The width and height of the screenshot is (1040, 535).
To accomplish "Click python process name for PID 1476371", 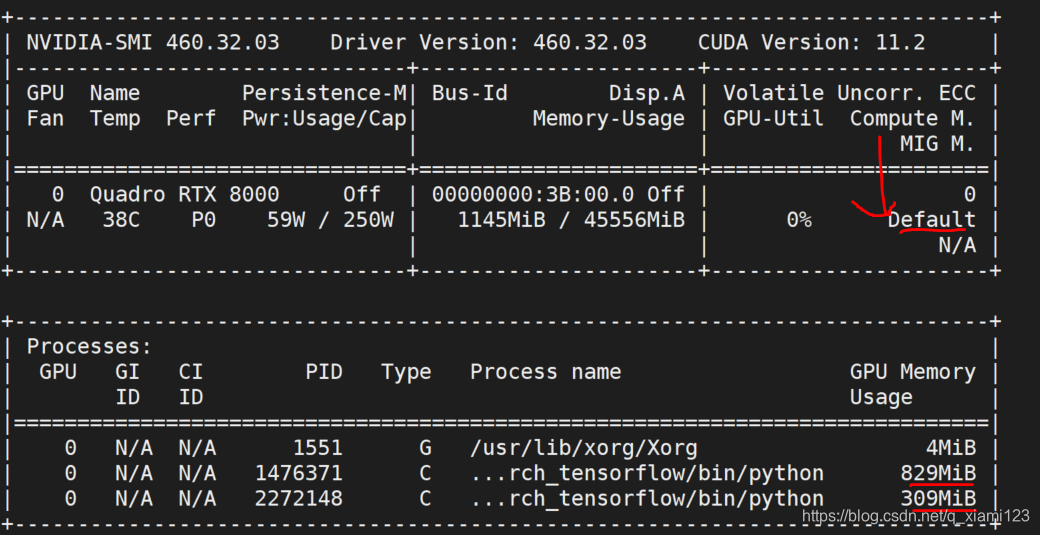I will pyautogui.click(x=647, y=473).
